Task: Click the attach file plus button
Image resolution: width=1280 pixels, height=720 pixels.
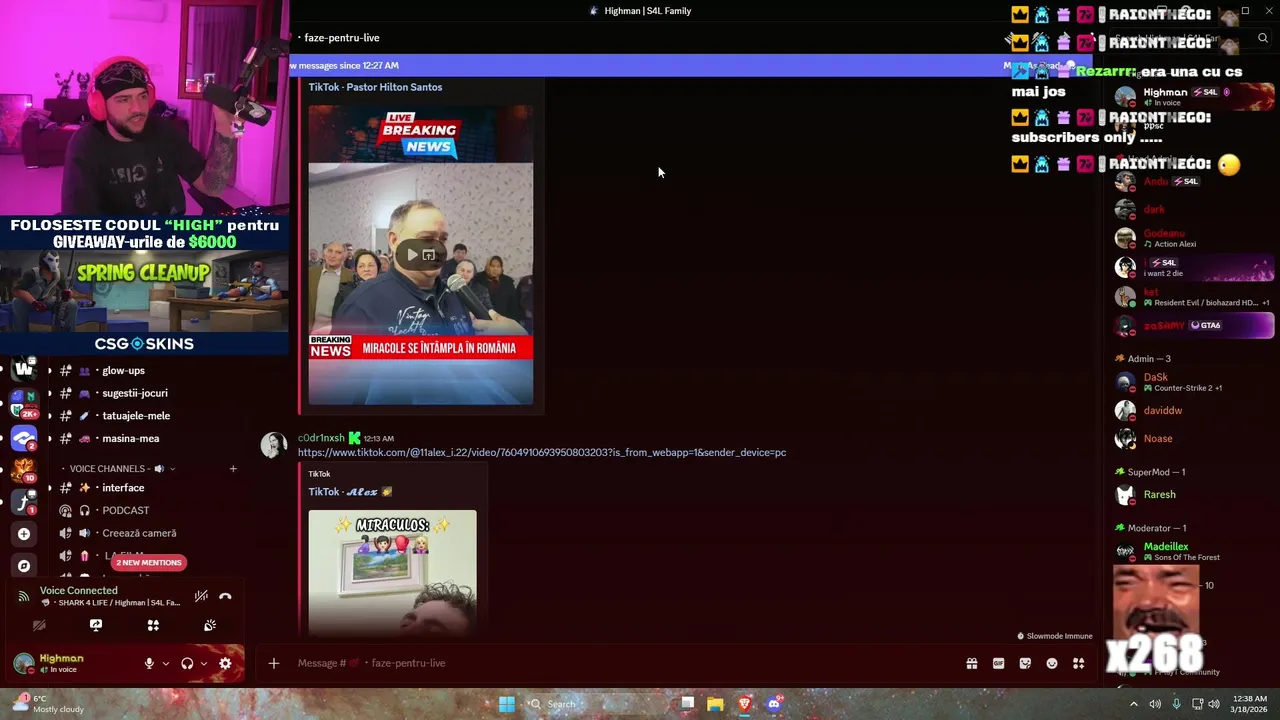Action: [x=273, y=663]
